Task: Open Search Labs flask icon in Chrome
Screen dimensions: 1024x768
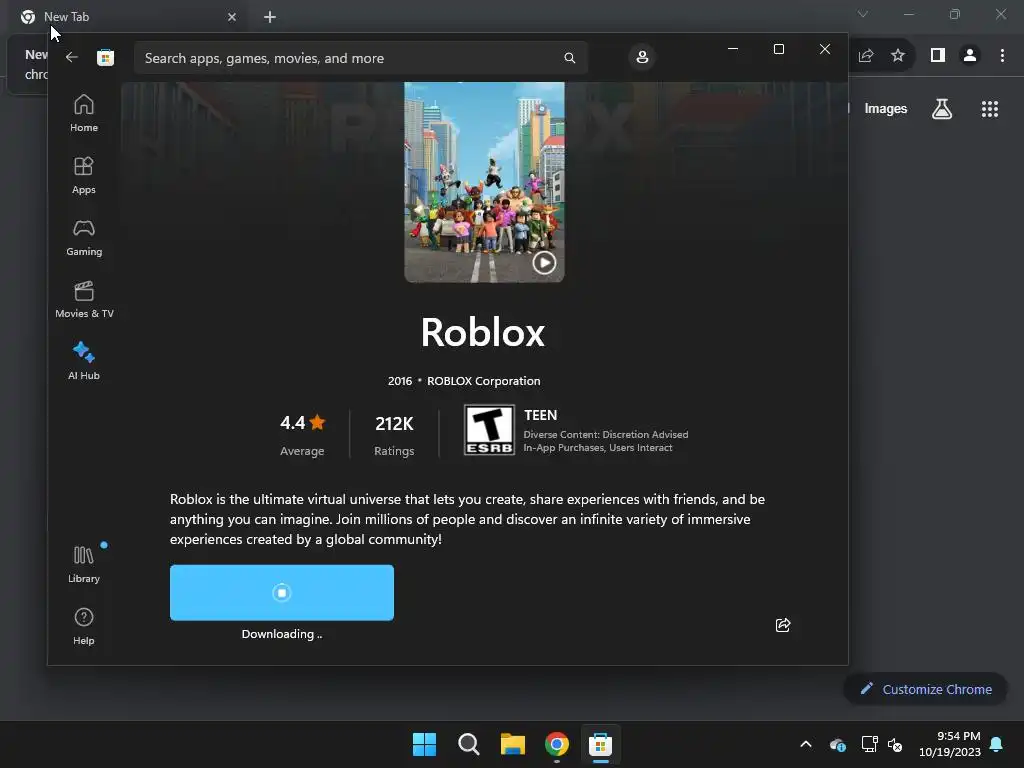Action: tap(942, 109)
